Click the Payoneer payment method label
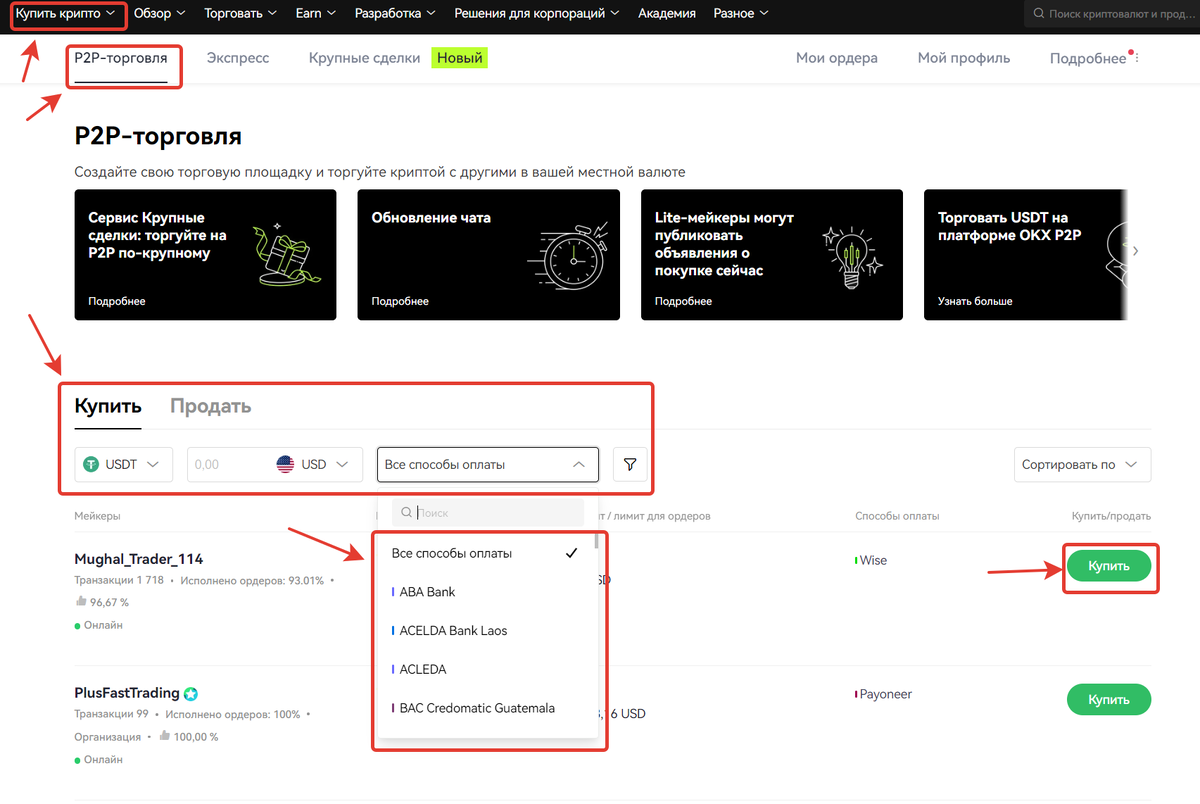Viewport: 1200px width, 804px height. pyautogui.click(x=885, y=694)
